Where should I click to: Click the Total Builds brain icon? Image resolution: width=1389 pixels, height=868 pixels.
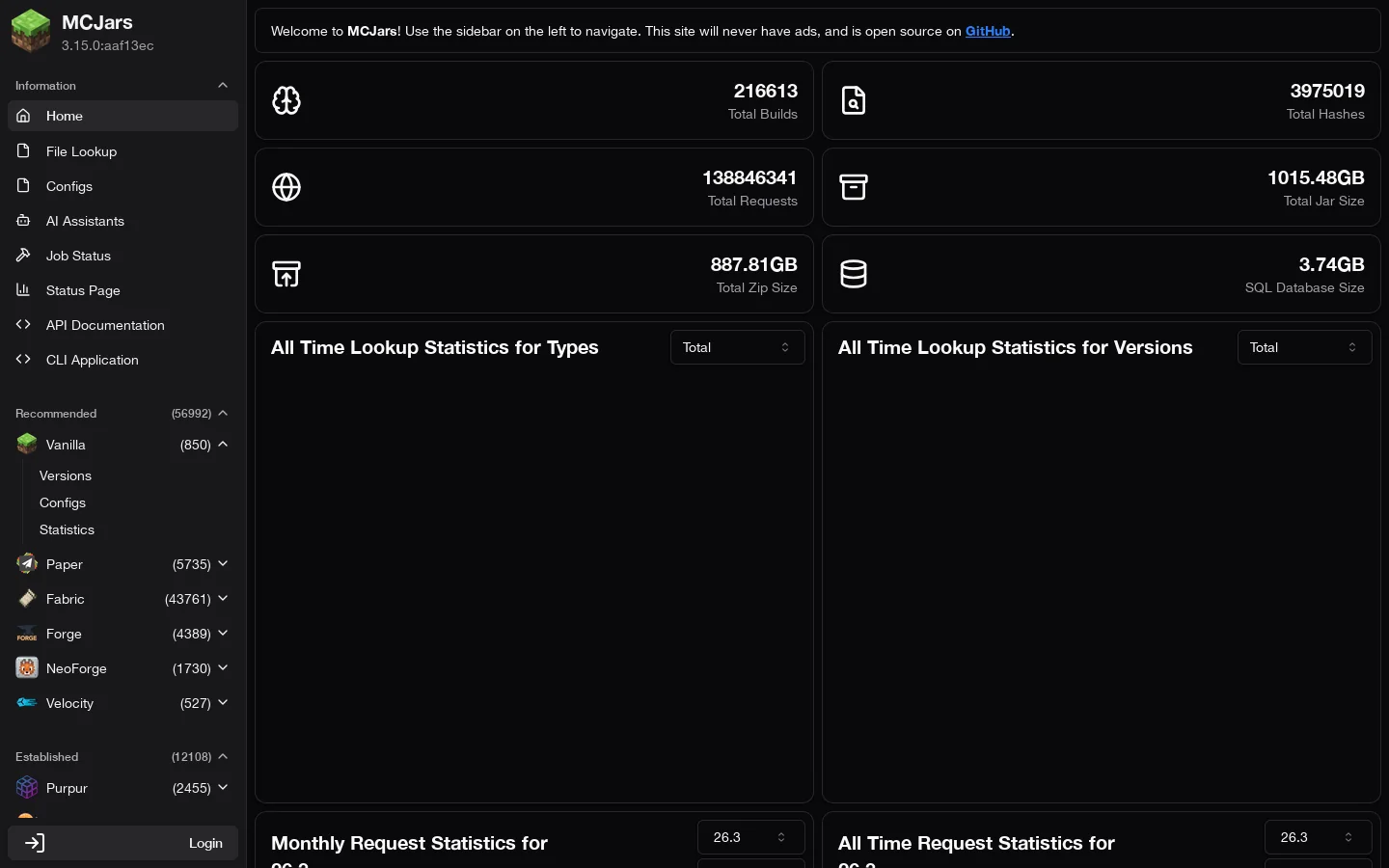(x=286, y=100)
